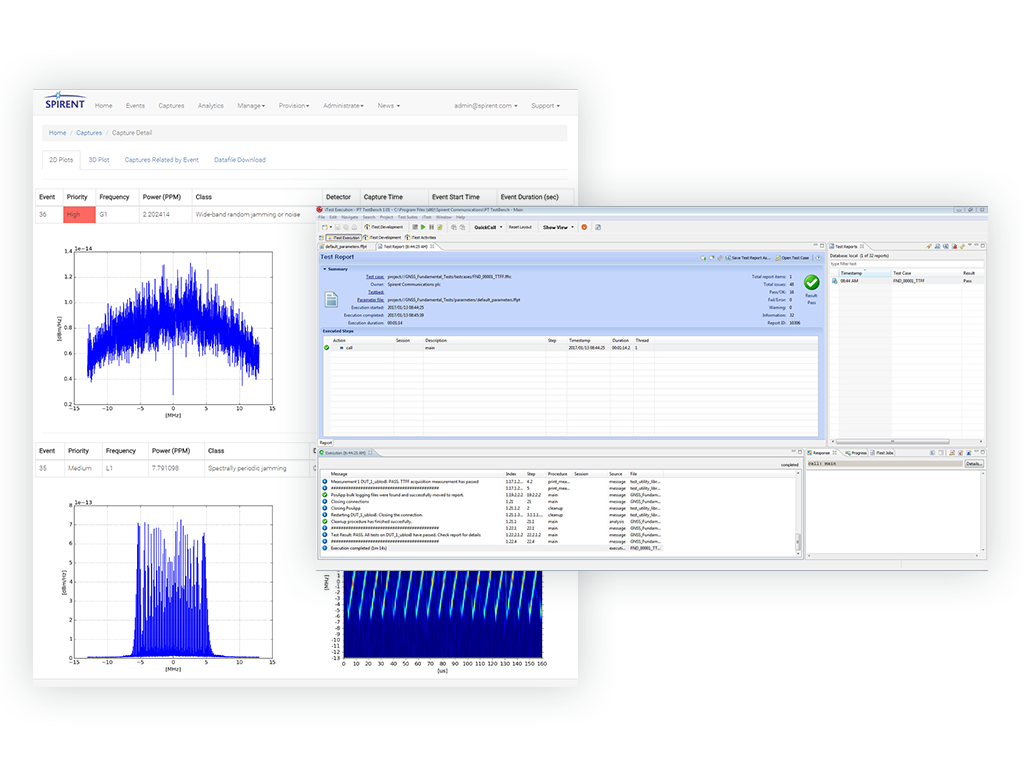This screenshot has height=768, width=1024.
Task: Click the test report document icon
Action: [331, 299]
